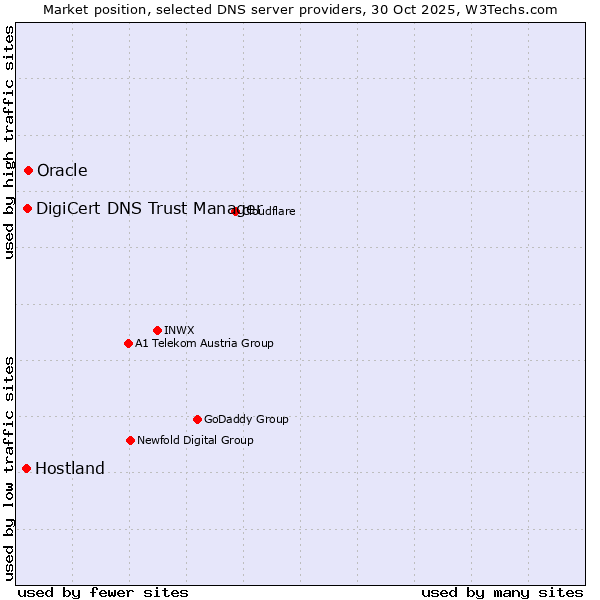
Task: Click the chart title mentioning W3Techs.com
Action: click(x=300, y=9)
